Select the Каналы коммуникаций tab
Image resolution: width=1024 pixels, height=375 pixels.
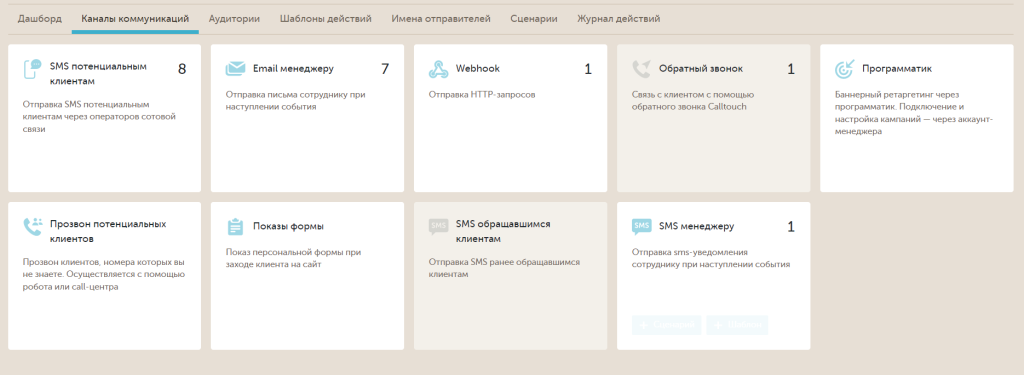click(x=135, y=19)
